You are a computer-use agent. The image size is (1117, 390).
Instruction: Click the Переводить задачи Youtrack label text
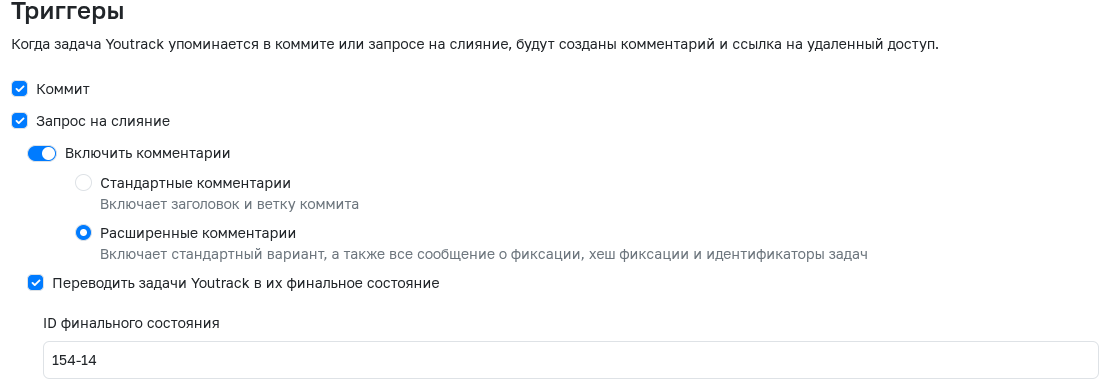(246, 283)
